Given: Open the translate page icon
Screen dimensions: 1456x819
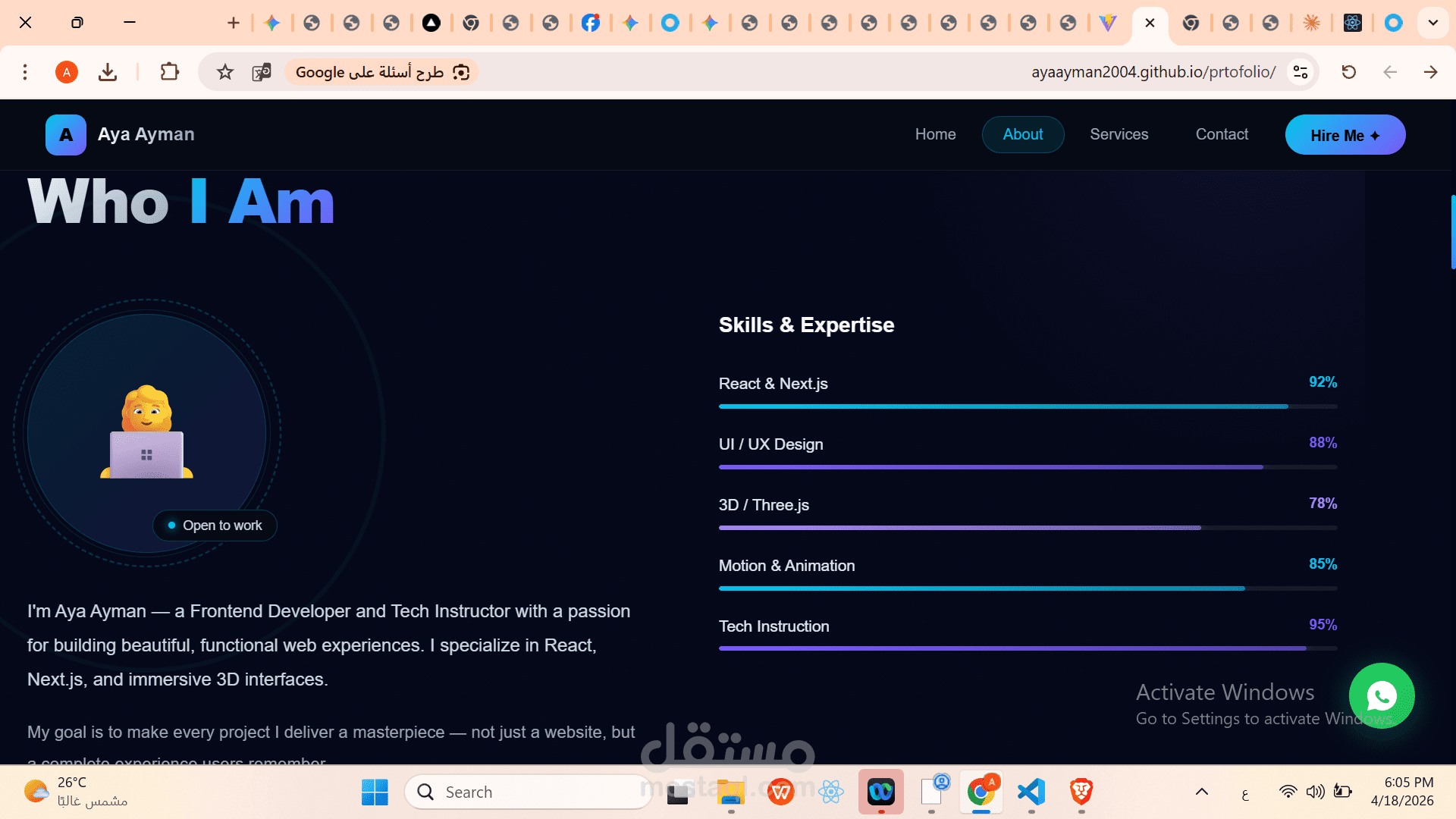Looking at the screenshot, I should [x=262, y=72].
